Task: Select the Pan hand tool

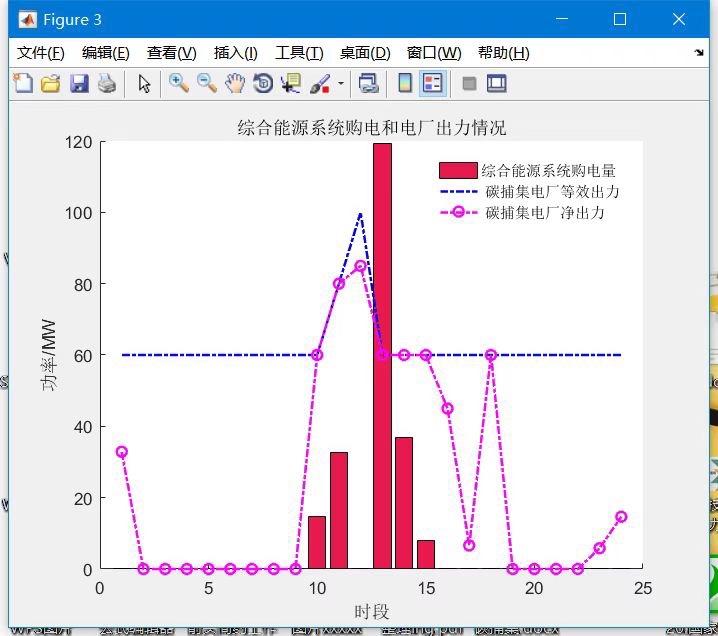Action: 235,83
